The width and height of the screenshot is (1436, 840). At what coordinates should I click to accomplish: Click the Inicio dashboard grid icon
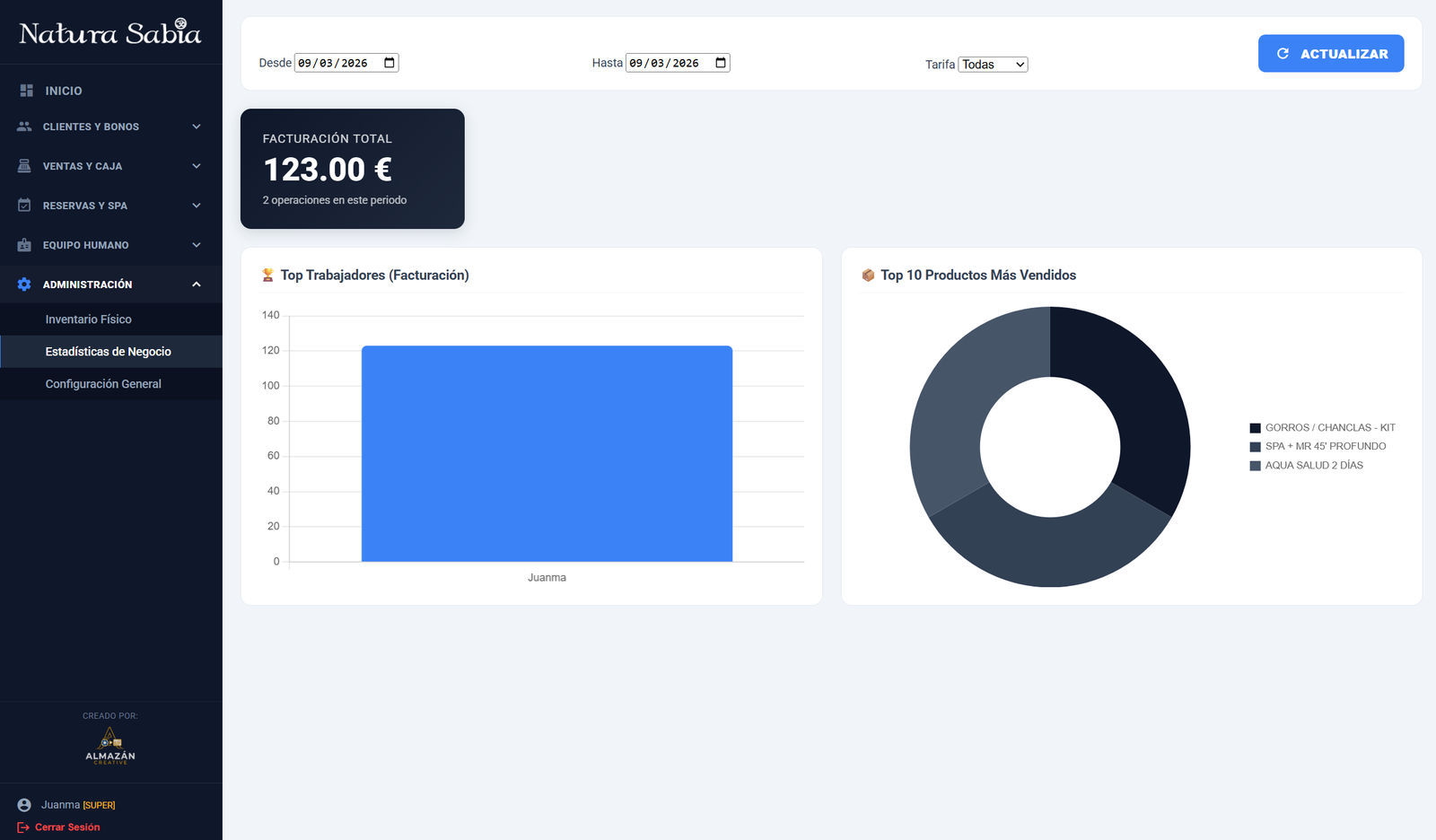[x=26, y=91]
